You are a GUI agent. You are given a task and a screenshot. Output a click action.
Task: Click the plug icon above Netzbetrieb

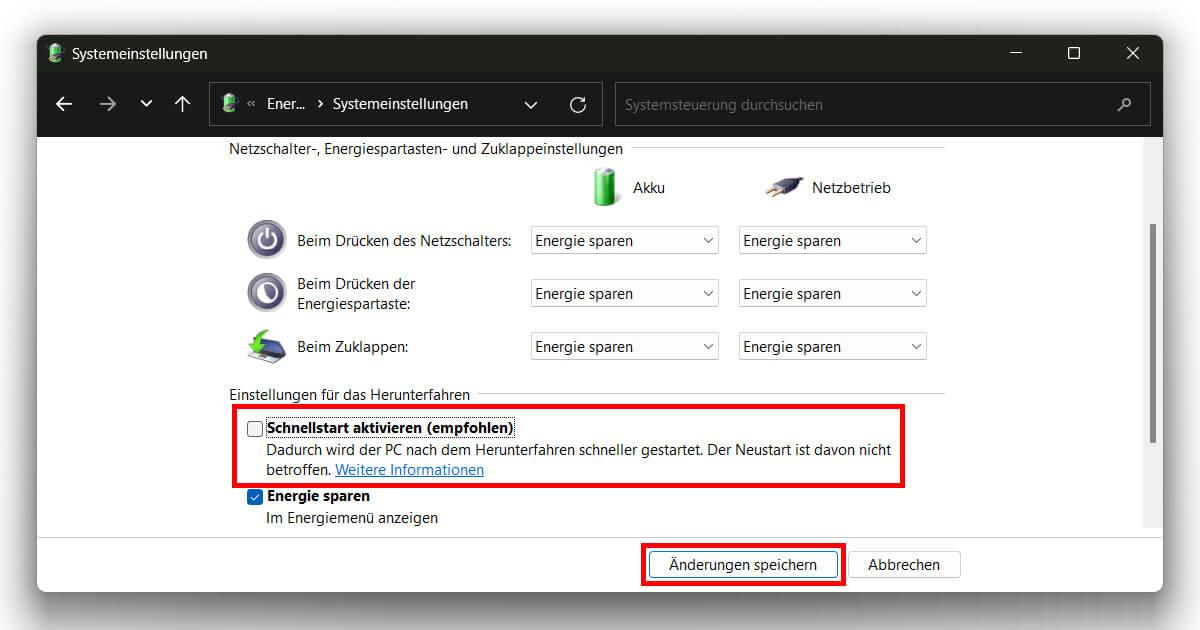785,186
